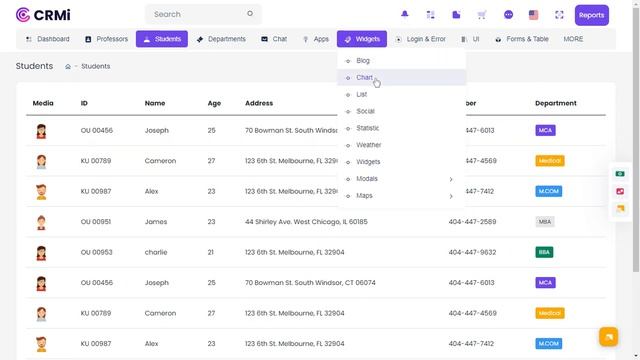Select the Students menu tab
Screen dimensions: 640x360
[162, 39]
